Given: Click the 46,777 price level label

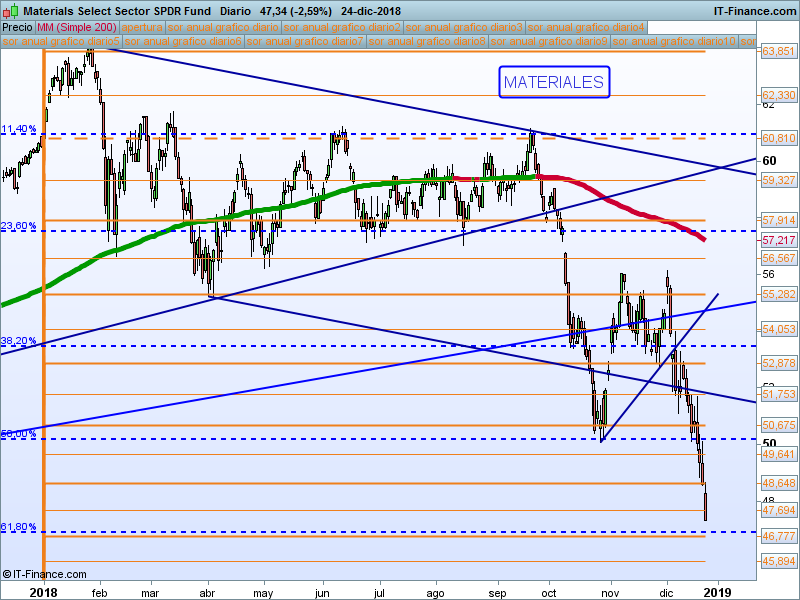Looking at the screenshot, I should (779, 537).
